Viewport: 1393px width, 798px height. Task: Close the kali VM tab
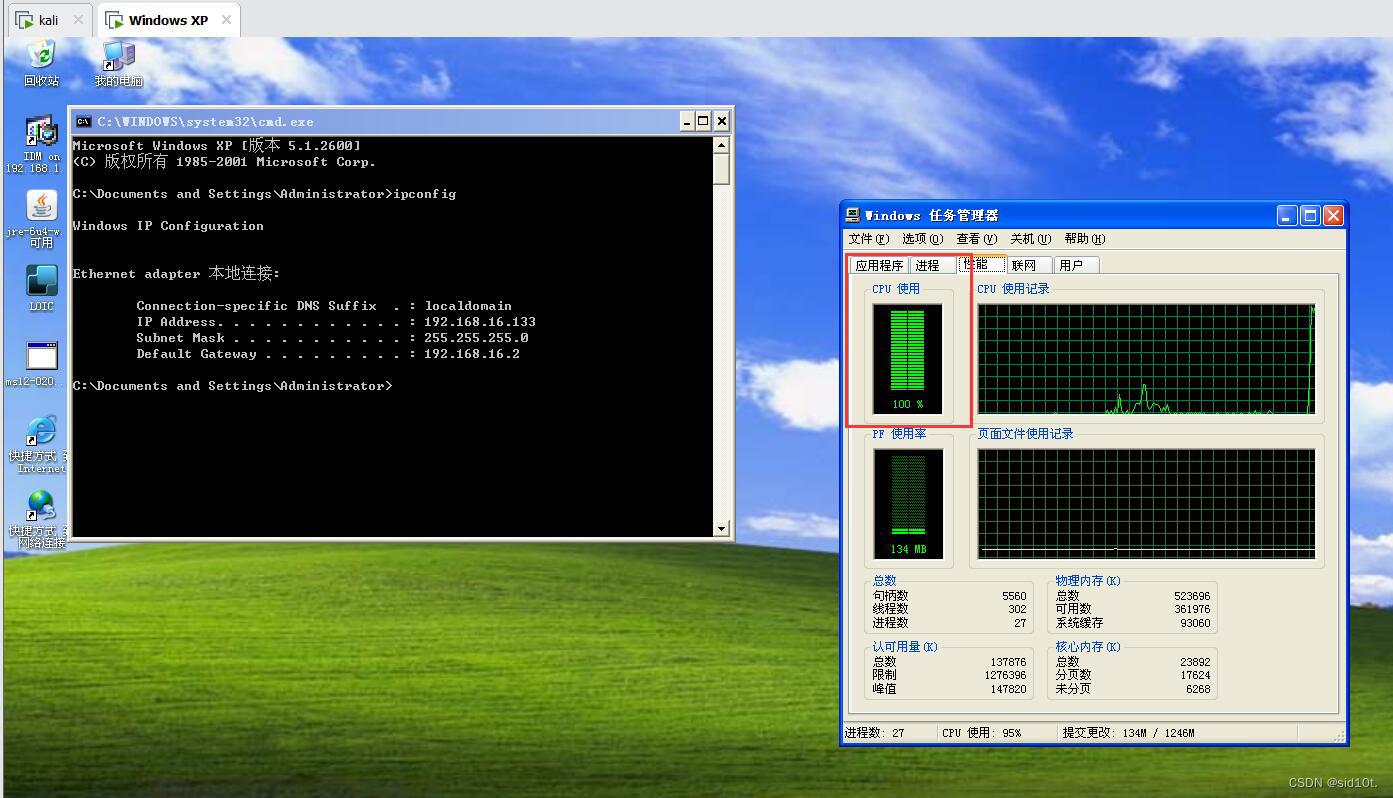(78, 20)
